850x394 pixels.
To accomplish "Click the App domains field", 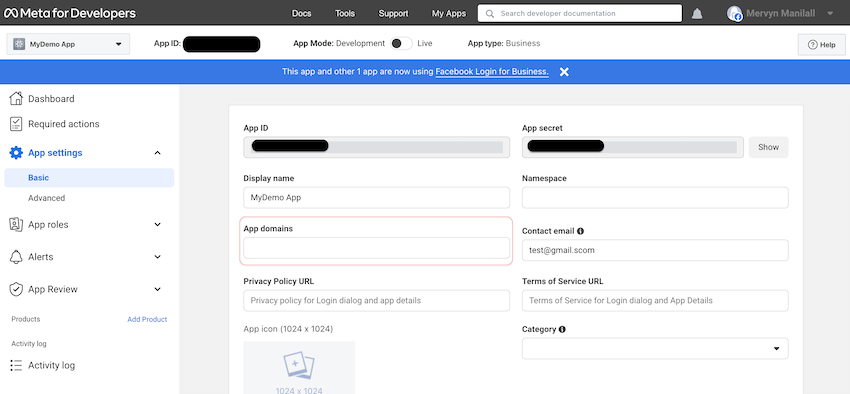I will click(376, 248).
